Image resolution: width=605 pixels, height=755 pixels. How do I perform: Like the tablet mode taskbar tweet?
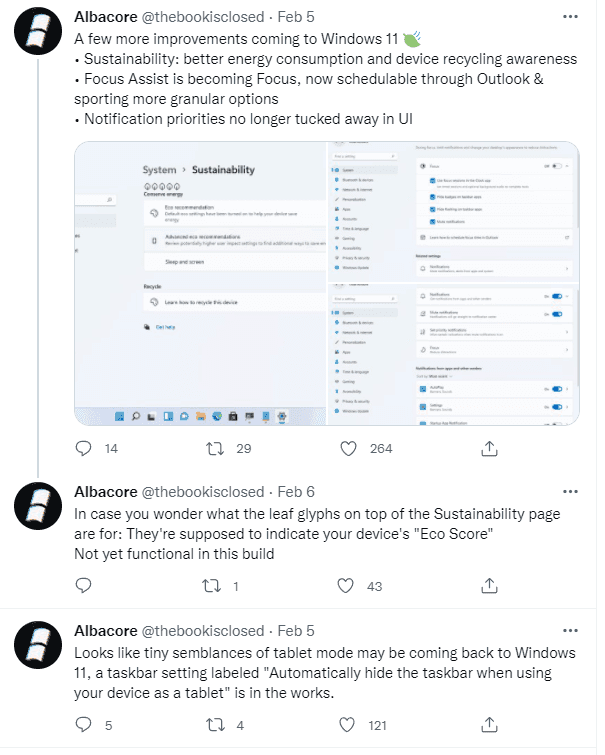tap(347, 725)
